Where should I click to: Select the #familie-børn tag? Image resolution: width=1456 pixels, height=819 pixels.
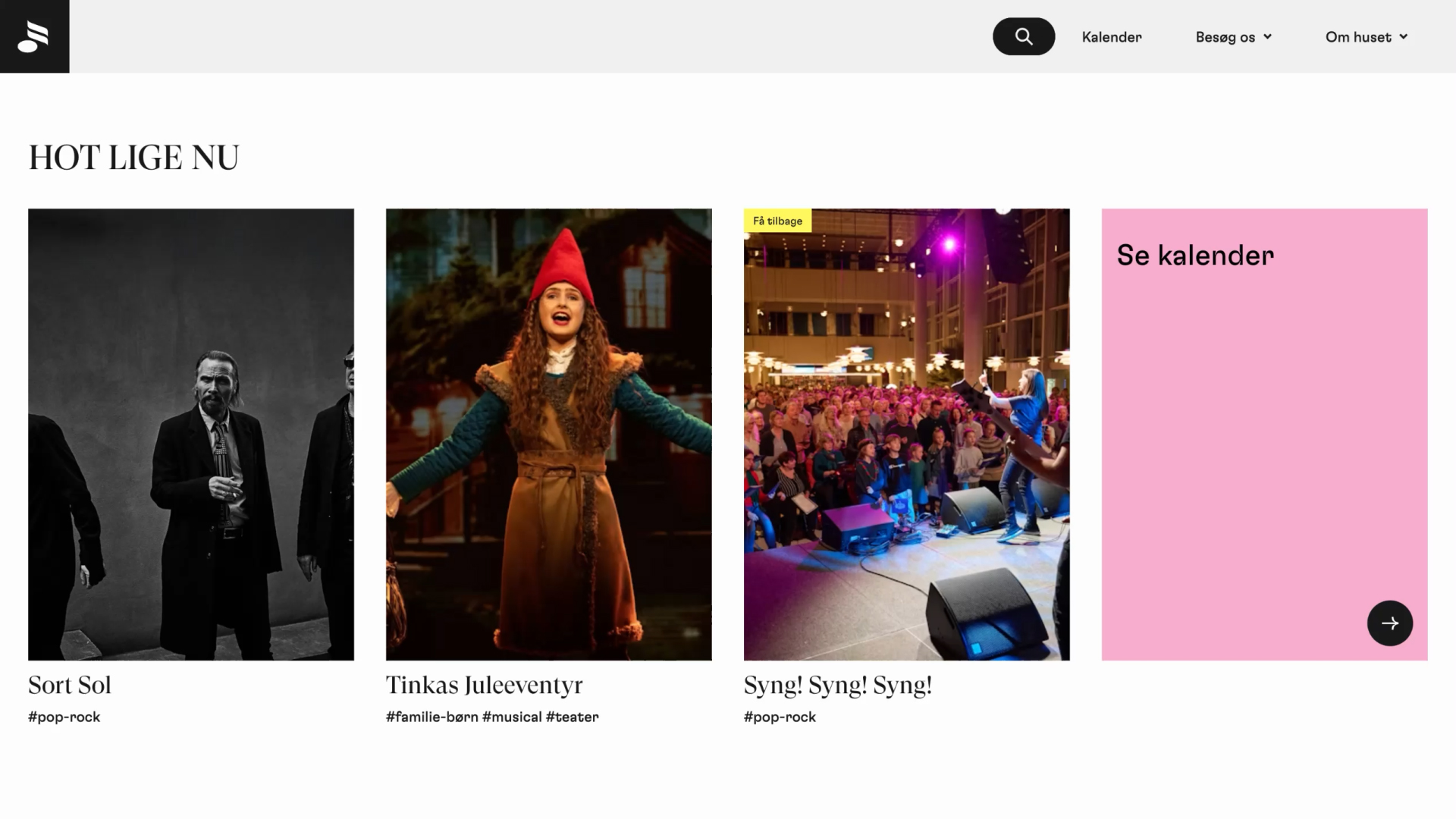coord(431,717)
